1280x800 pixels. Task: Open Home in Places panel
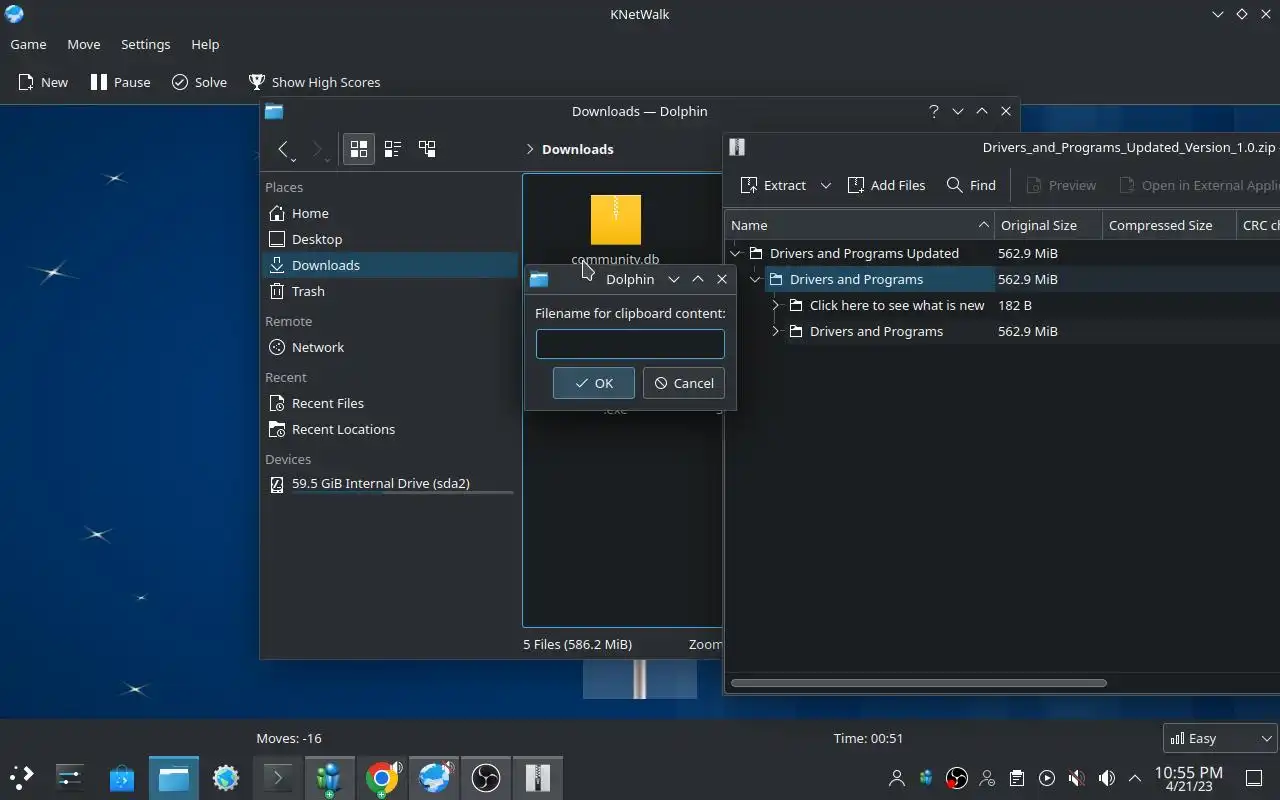(390, 213)
